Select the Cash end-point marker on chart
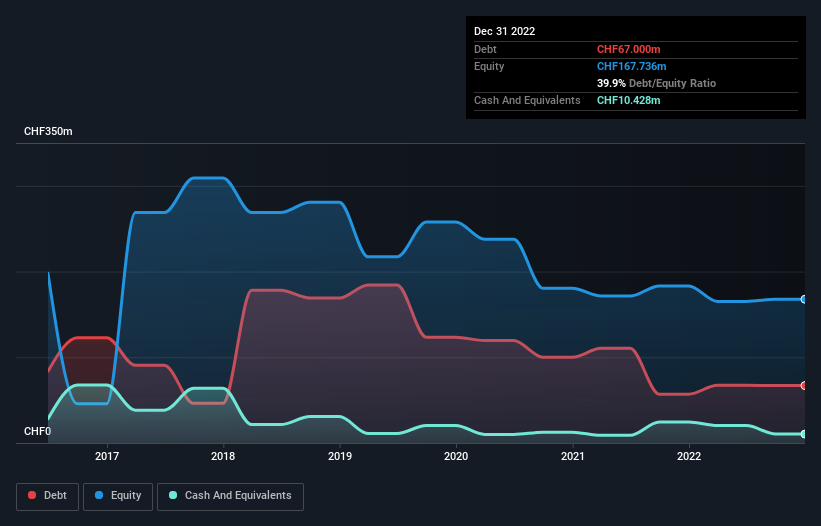 point(804,434)
